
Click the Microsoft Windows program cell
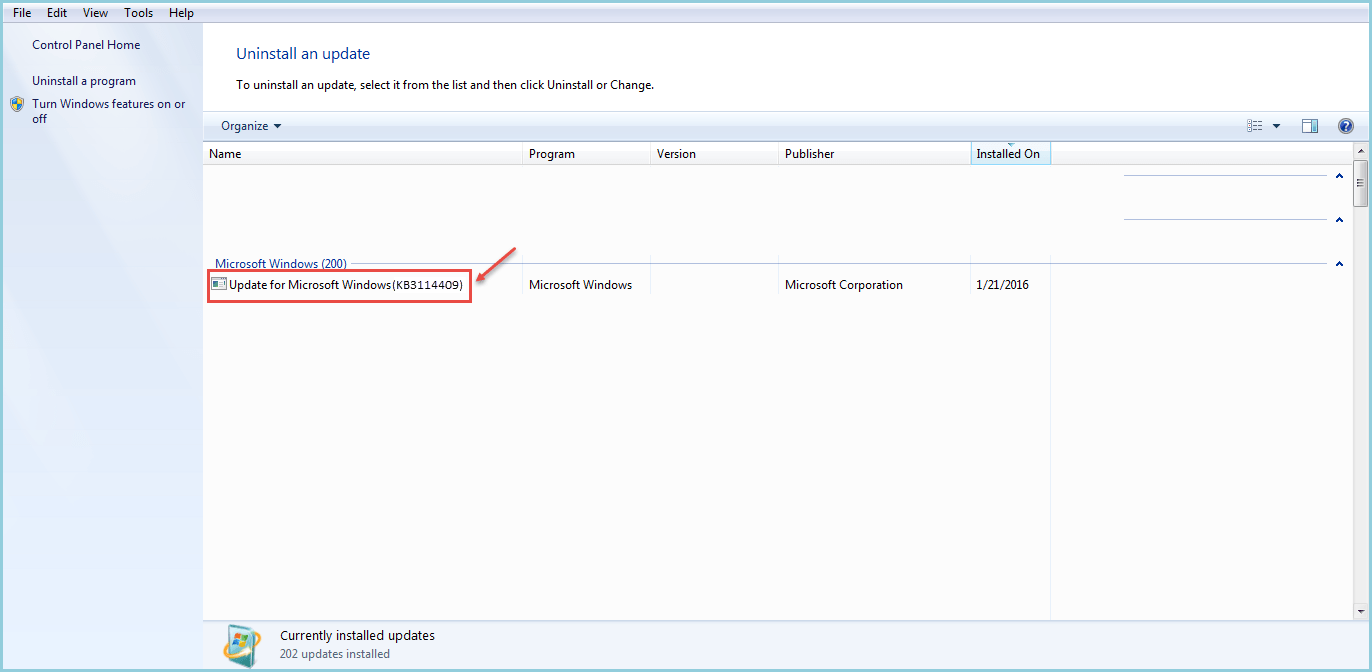[x=580, y=285]
